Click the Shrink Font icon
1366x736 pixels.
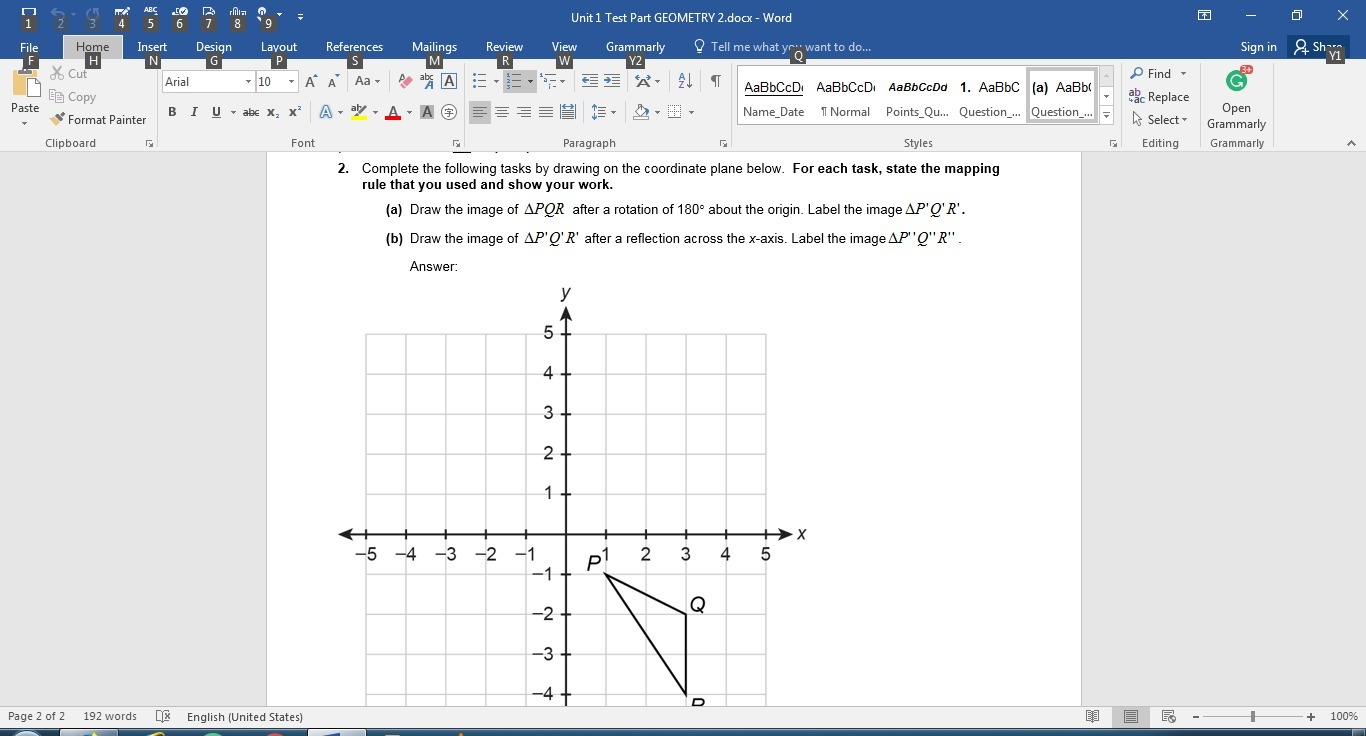334,81
